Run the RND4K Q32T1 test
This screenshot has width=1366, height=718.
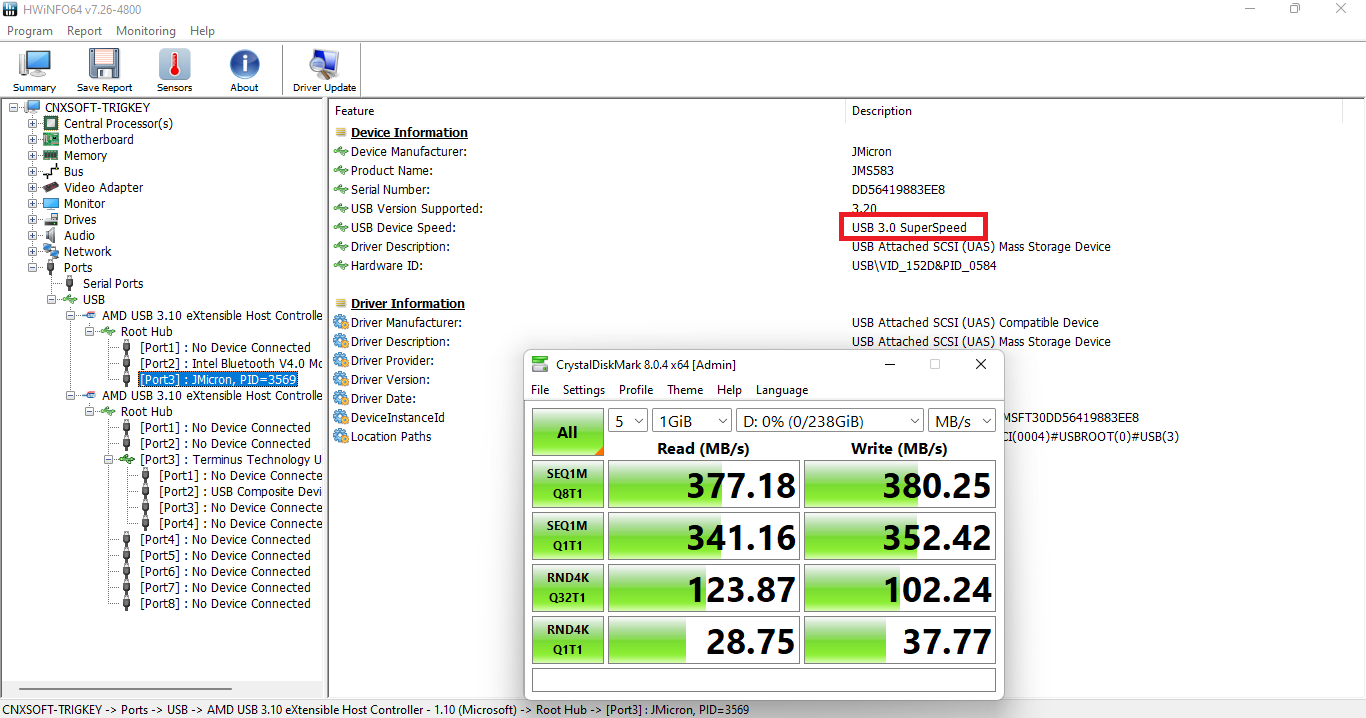click(568, 589)
